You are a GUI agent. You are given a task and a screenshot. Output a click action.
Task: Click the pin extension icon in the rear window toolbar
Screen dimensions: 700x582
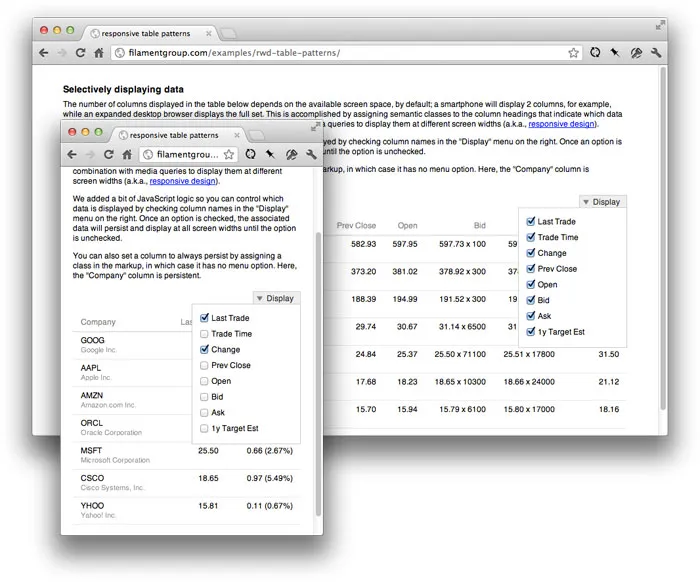point(615,53)
